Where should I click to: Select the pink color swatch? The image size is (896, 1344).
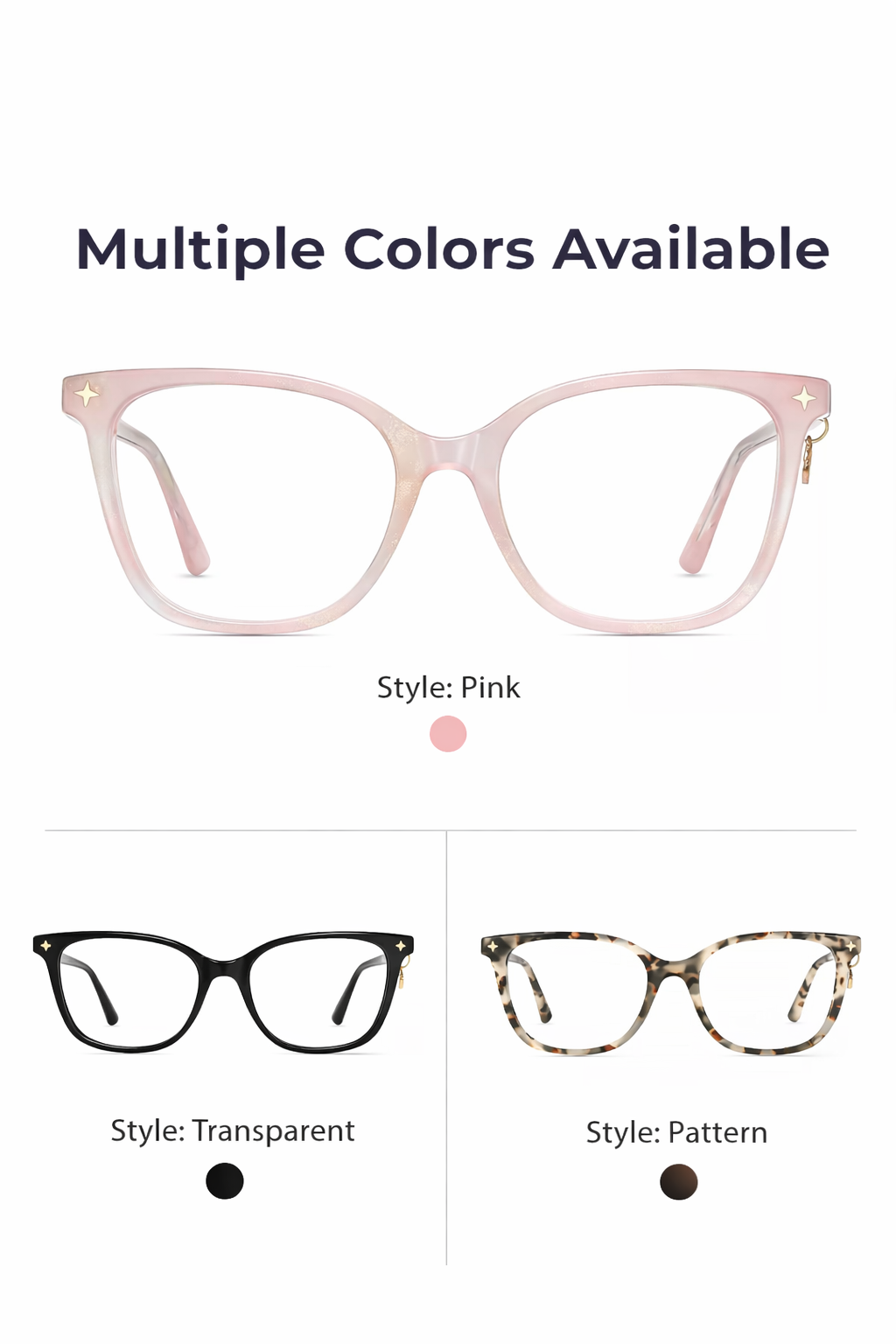[x=448, y=733]
